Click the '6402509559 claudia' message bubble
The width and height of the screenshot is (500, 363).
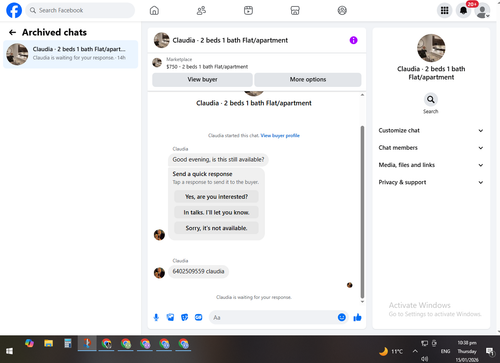pos(198,271)
